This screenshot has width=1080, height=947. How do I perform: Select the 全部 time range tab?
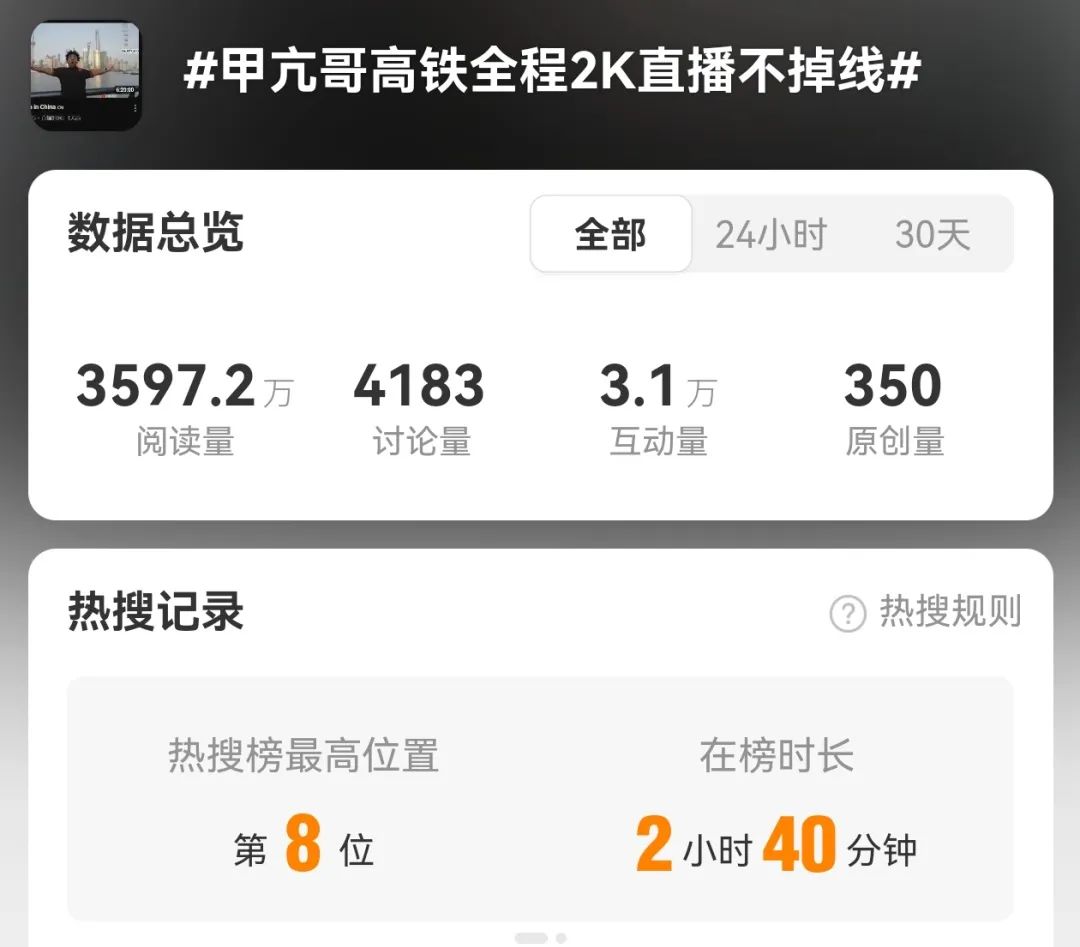coord(611,234)
